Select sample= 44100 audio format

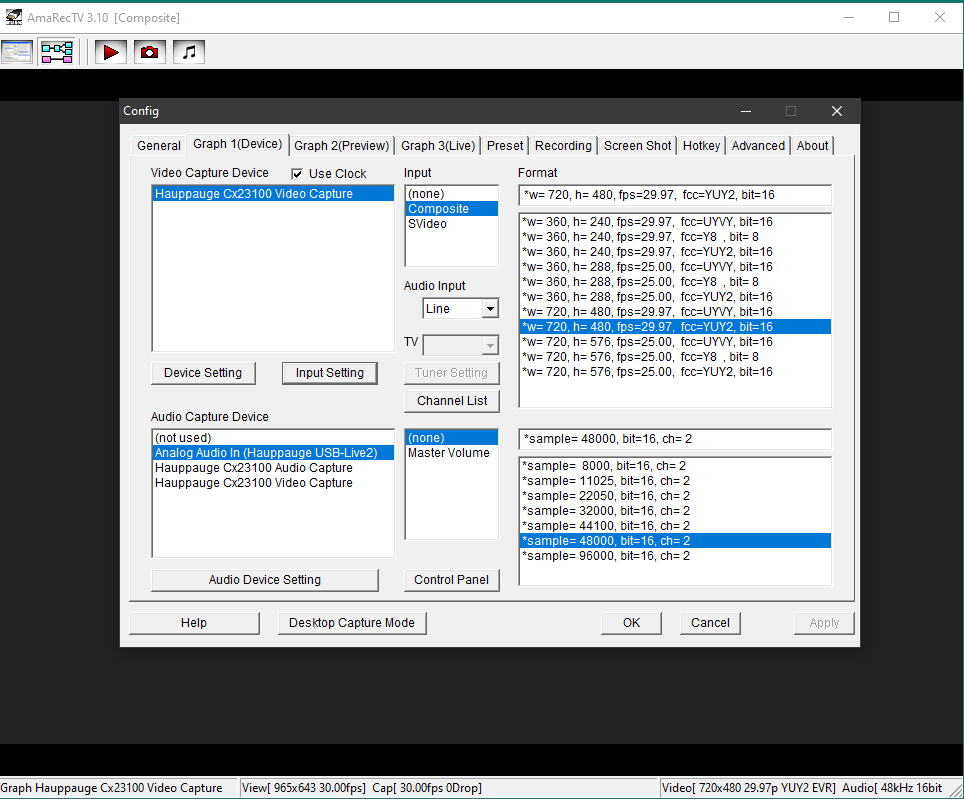(675, 526)
